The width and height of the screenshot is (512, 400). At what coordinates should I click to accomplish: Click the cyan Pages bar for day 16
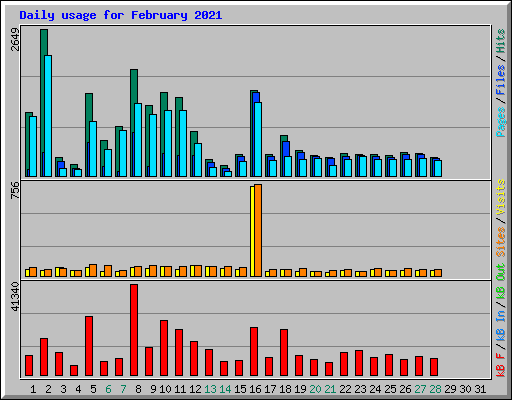(258, 139)
